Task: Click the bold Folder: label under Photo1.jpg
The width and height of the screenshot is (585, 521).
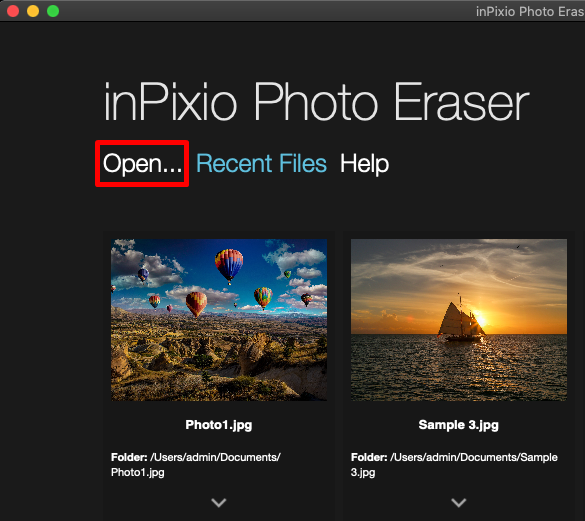Action: click(129, 457)
